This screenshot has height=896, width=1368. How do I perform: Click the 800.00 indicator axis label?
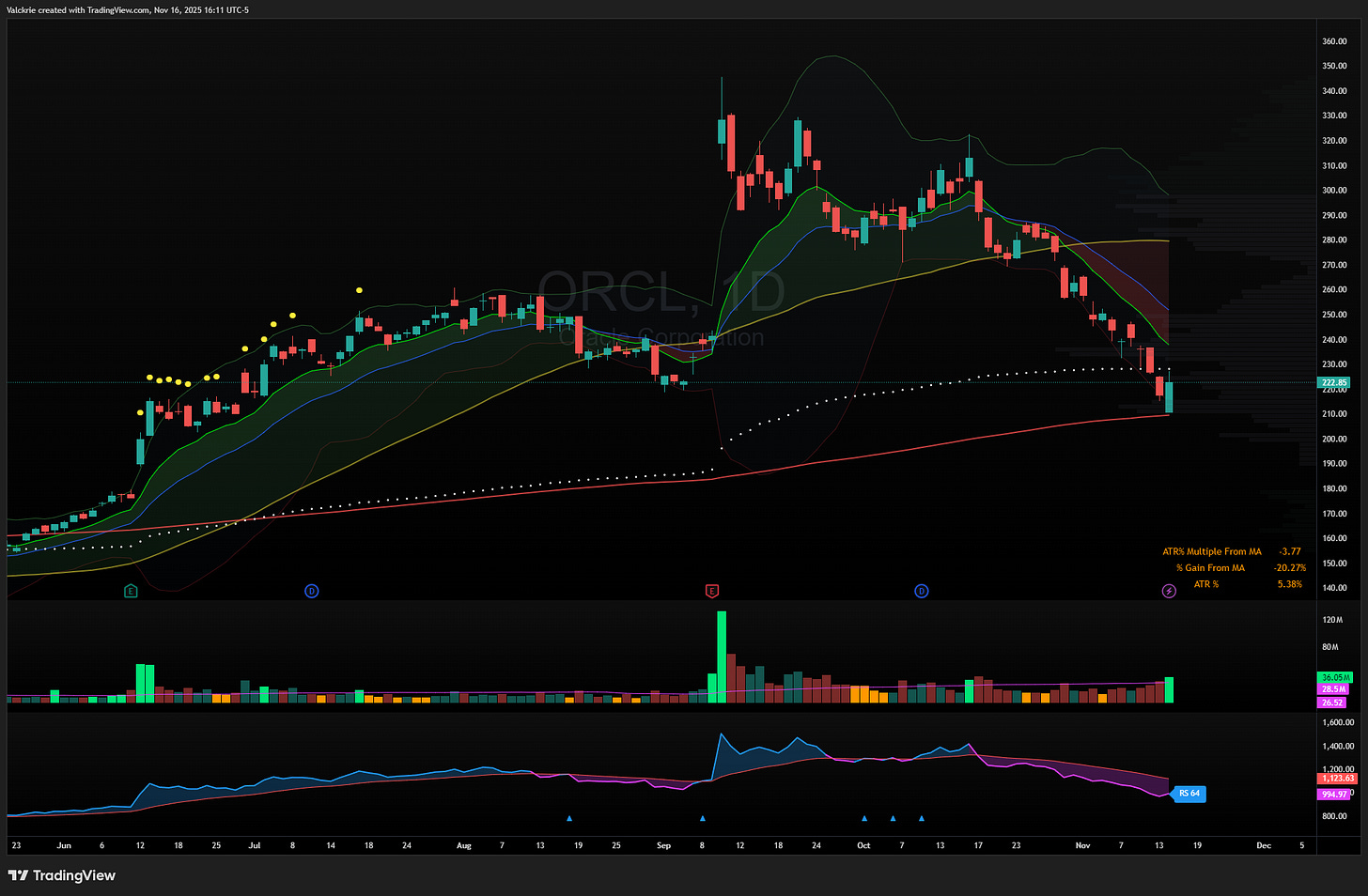point(1335,816)
